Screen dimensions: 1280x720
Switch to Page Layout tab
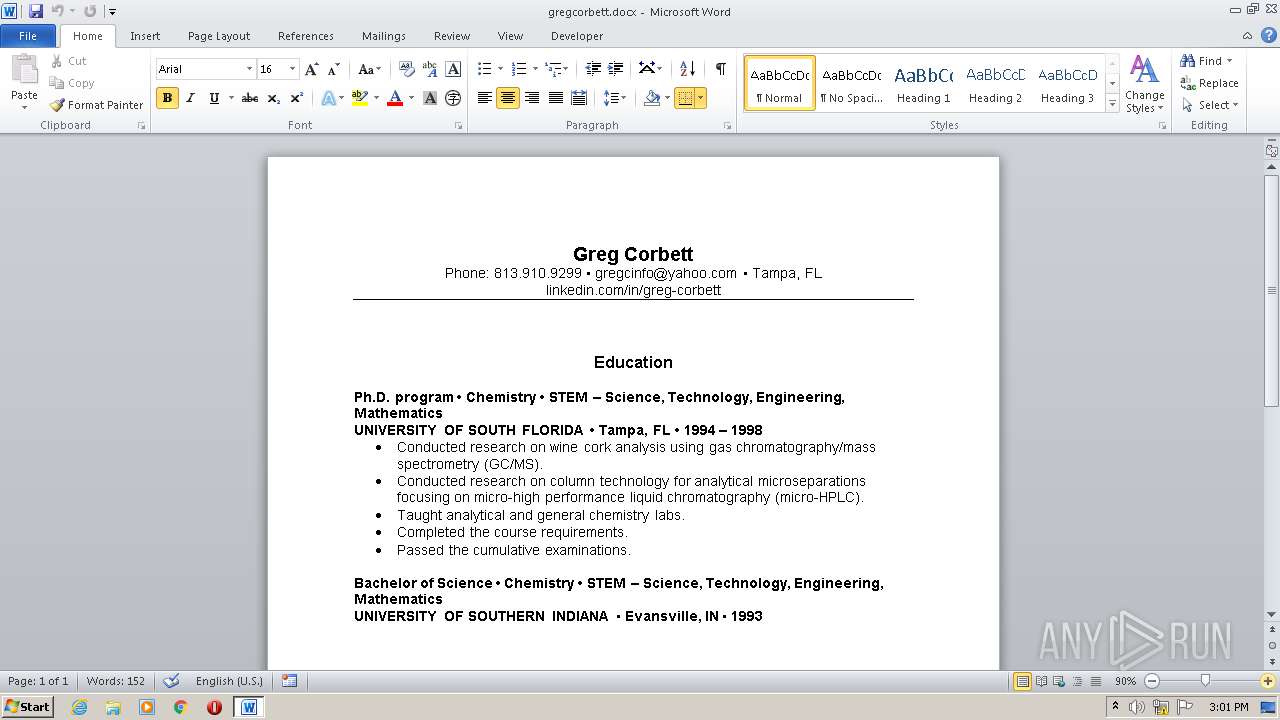click(x=219, y=36)
